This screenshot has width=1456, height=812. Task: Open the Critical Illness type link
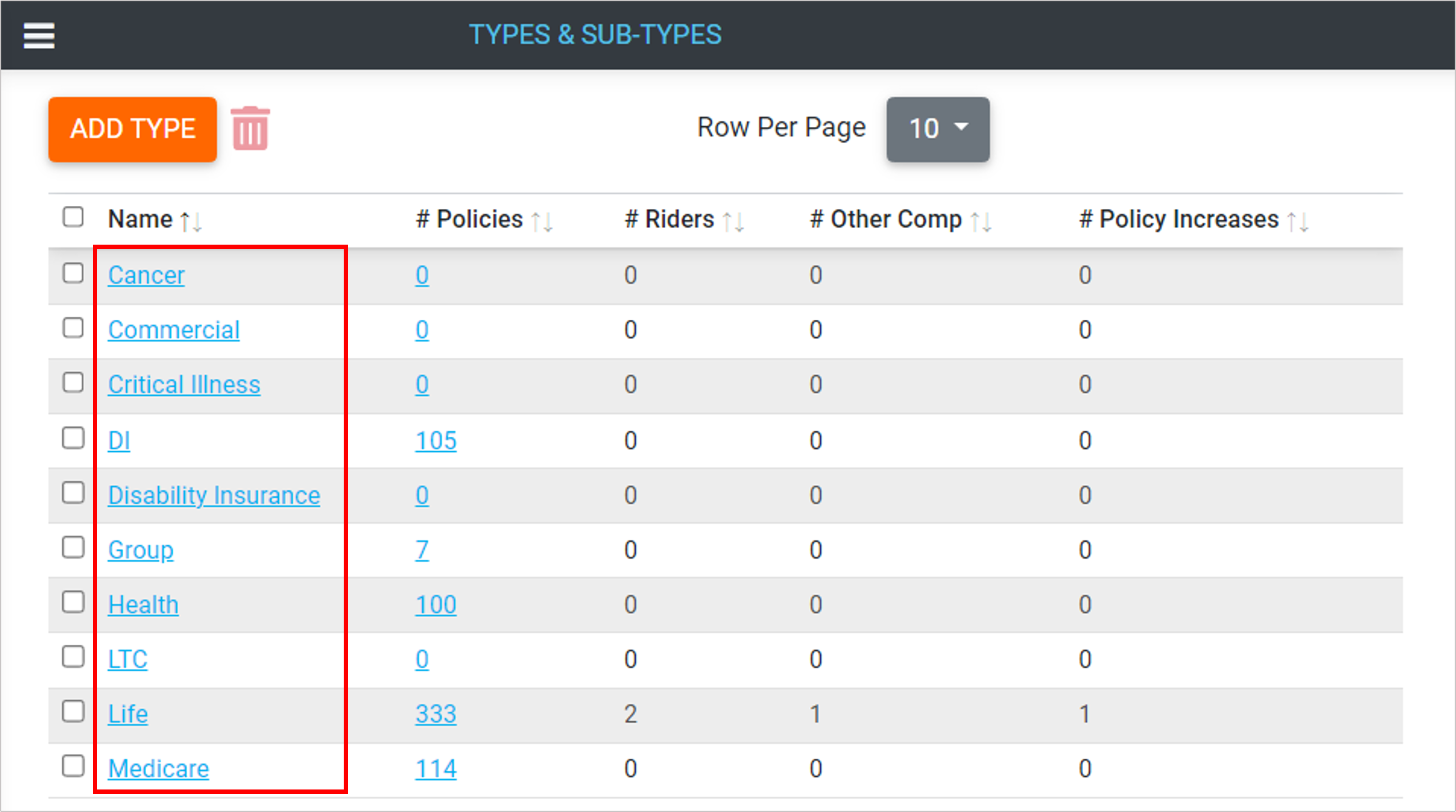click(x=184, y=385)
